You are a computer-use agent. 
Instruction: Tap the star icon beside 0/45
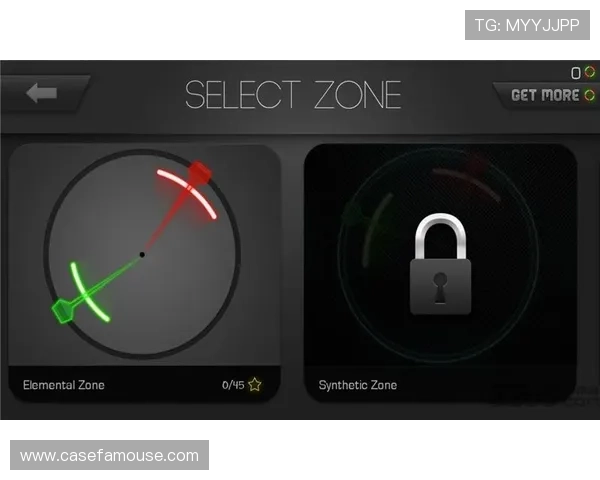tap(255, 384)
